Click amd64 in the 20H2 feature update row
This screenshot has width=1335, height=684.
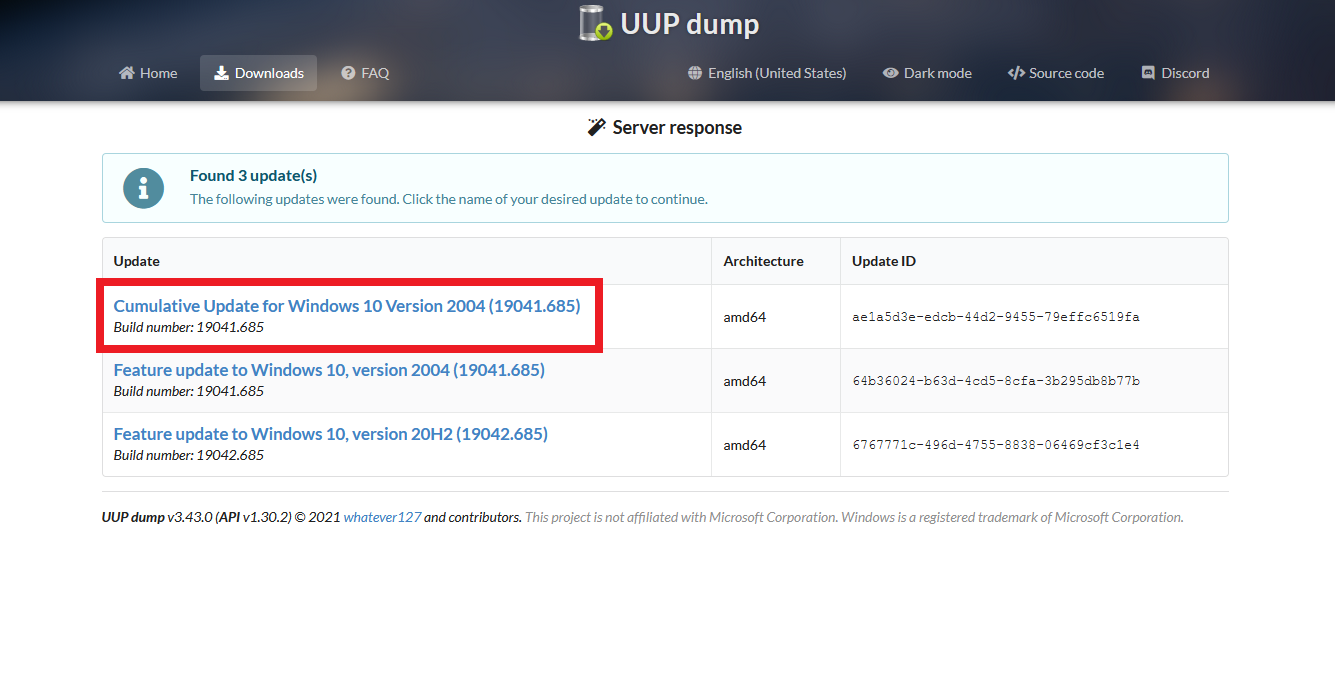coord(745,445)
